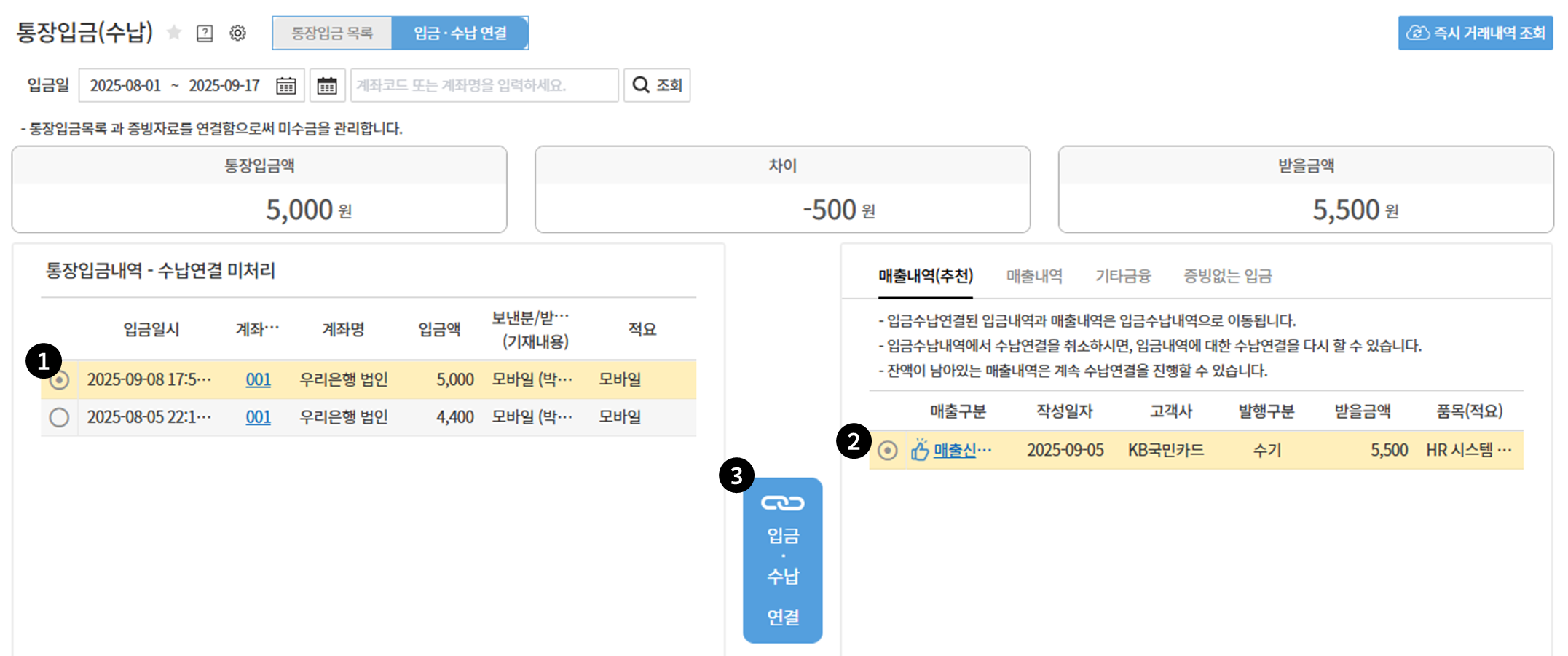Select the KB국민카드 sales row radio button
The image size is (1568, 656).
pyautogui.click(x=890, y=449)
